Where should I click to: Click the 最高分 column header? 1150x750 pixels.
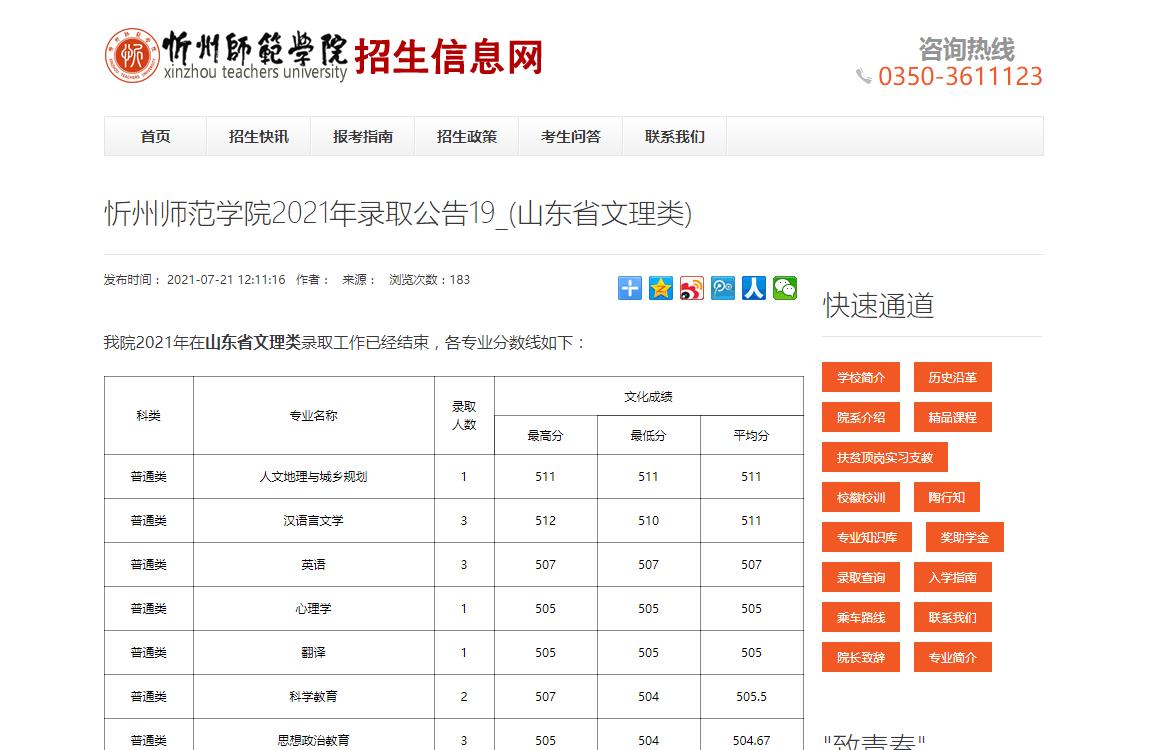point(545,435)
